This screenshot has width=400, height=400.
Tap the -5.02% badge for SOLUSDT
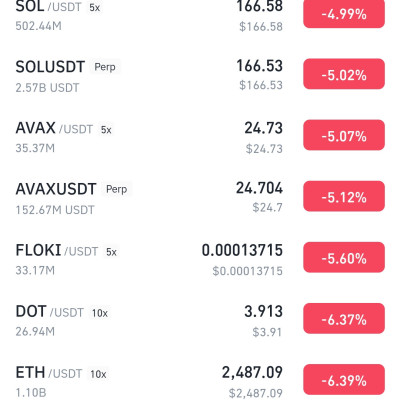pyautogui.click(x=344, y=74)
